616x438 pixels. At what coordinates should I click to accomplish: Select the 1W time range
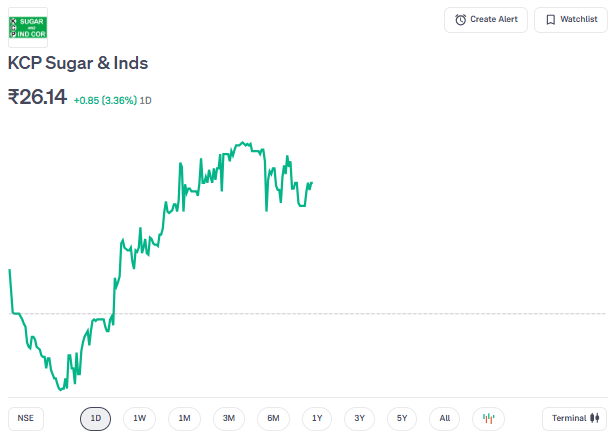pyautogui.click(x=140, y=418)
